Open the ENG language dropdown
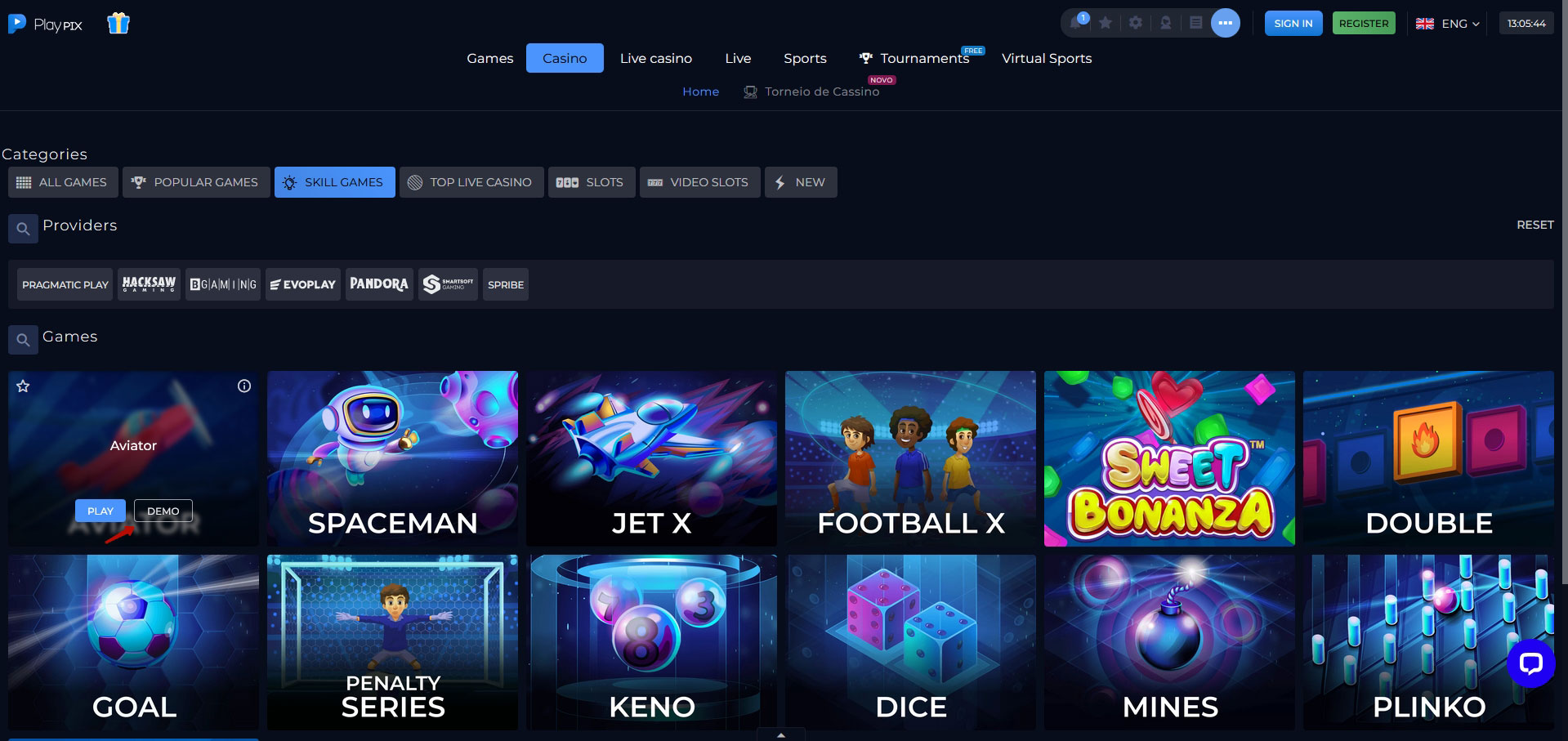 1447,24
